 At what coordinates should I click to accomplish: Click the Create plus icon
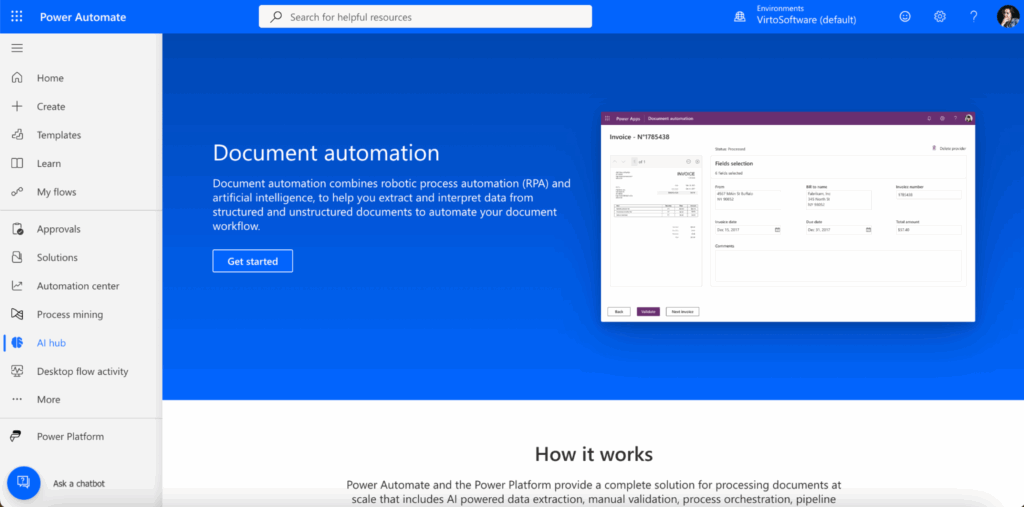tap(17, 106)
